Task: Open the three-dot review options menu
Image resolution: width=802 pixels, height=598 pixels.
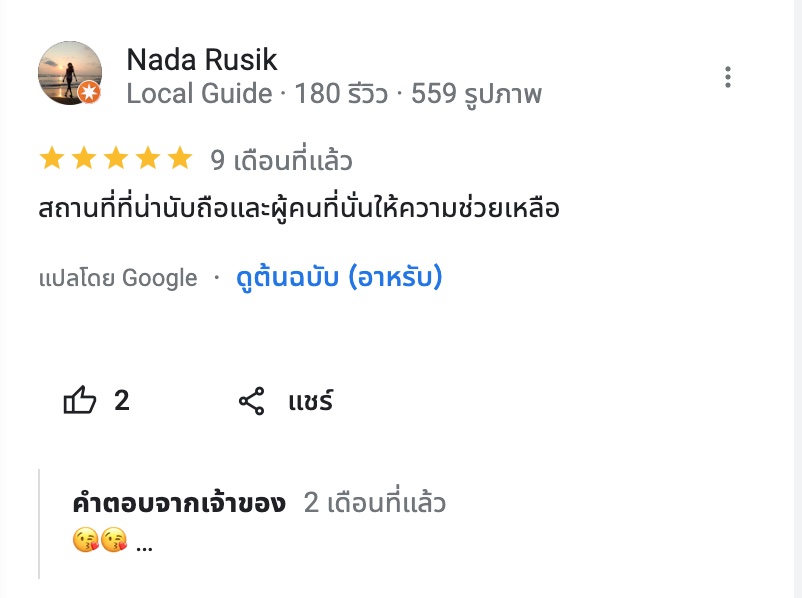Action: point(728,77)
